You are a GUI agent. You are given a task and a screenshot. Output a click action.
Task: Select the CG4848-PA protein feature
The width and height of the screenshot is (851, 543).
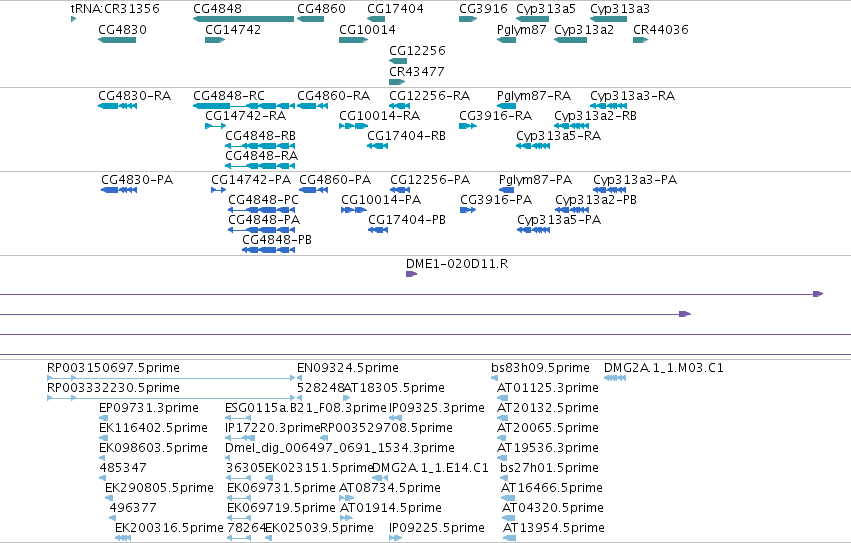point(262,230)
